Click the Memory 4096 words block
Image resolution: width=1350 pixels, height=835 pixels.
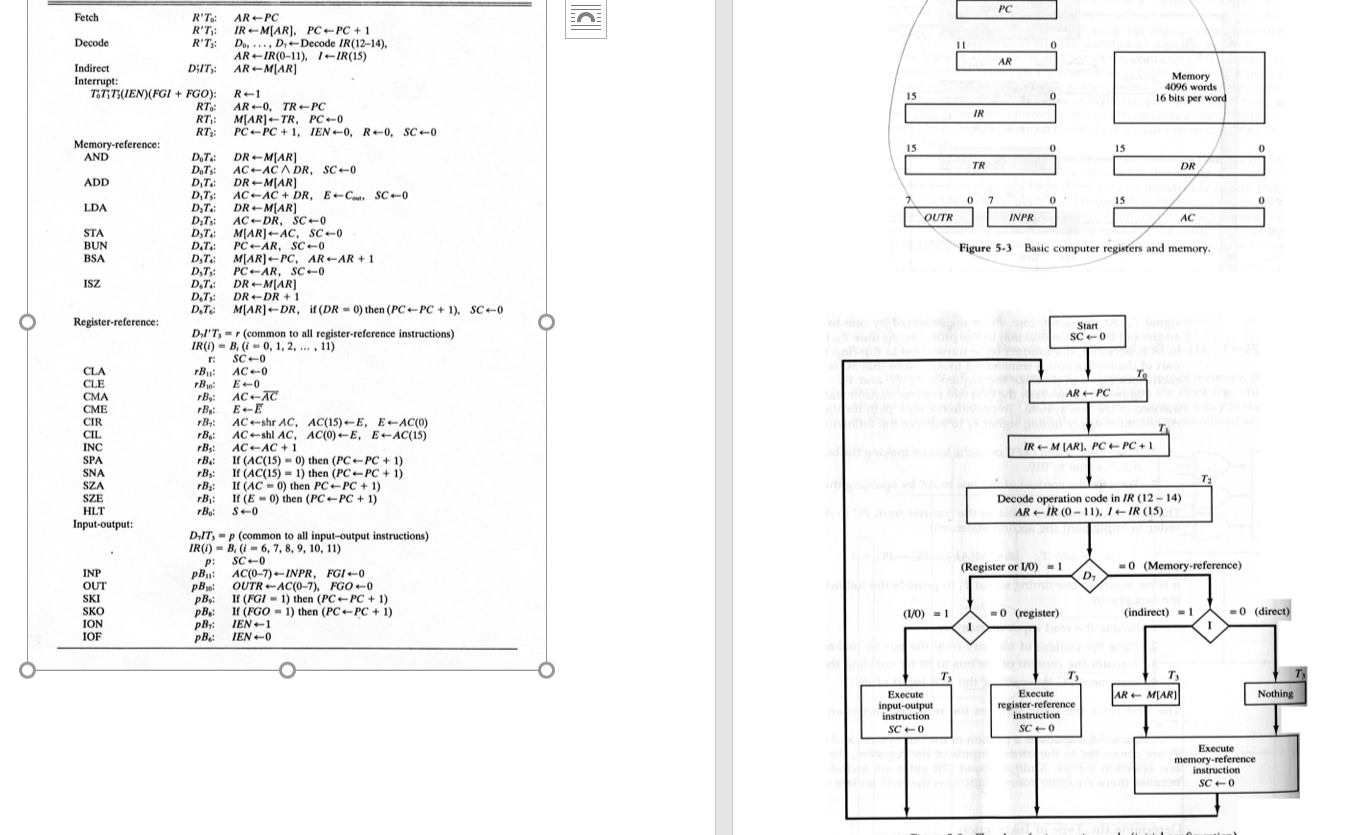click(x=1188, y=88)
